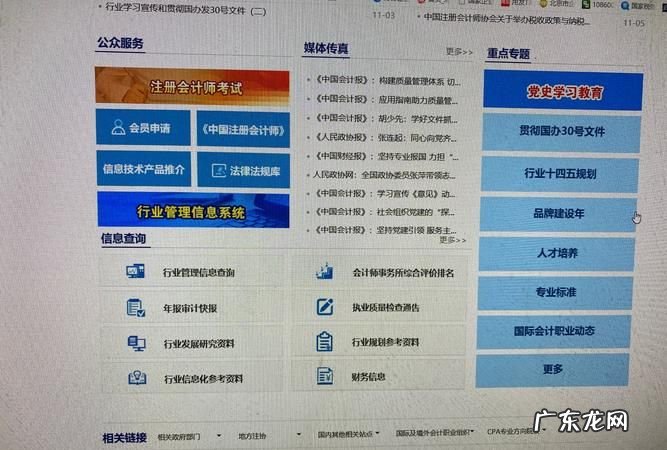Open 信息技术产品推介 button

coord(144,168)
